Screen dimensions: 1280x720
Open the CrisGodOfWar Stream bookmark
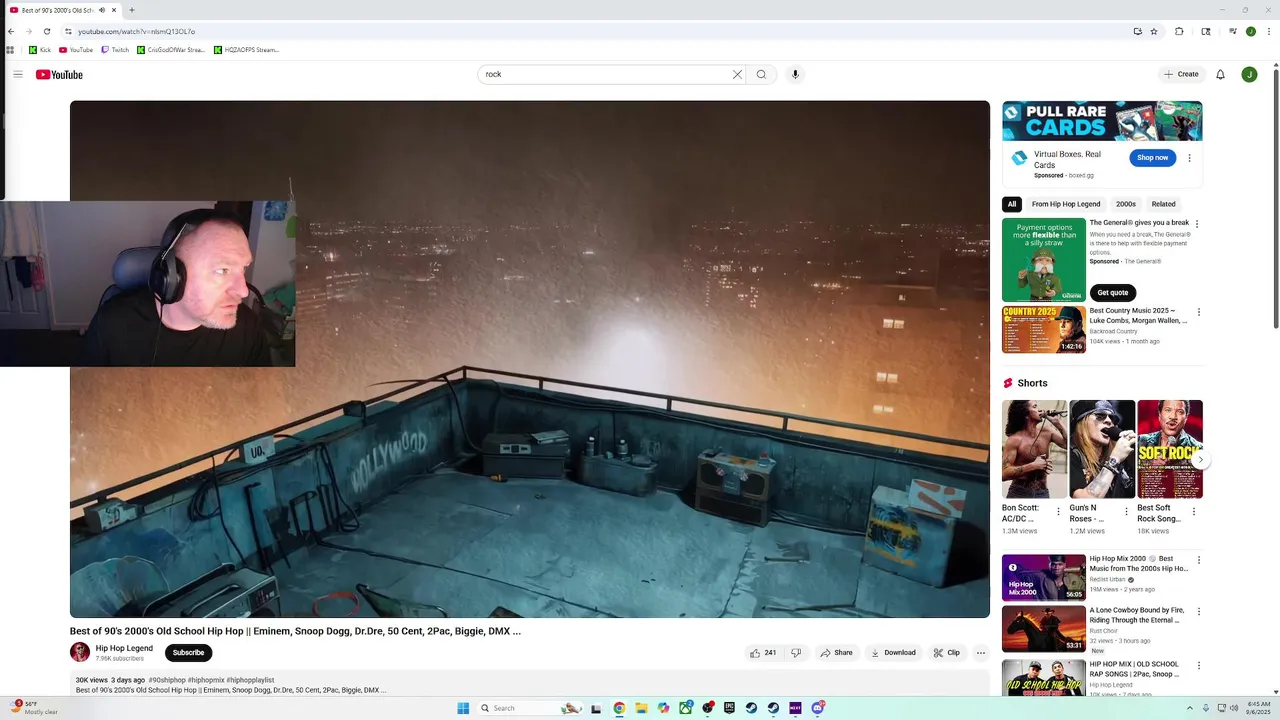[171, 50]
